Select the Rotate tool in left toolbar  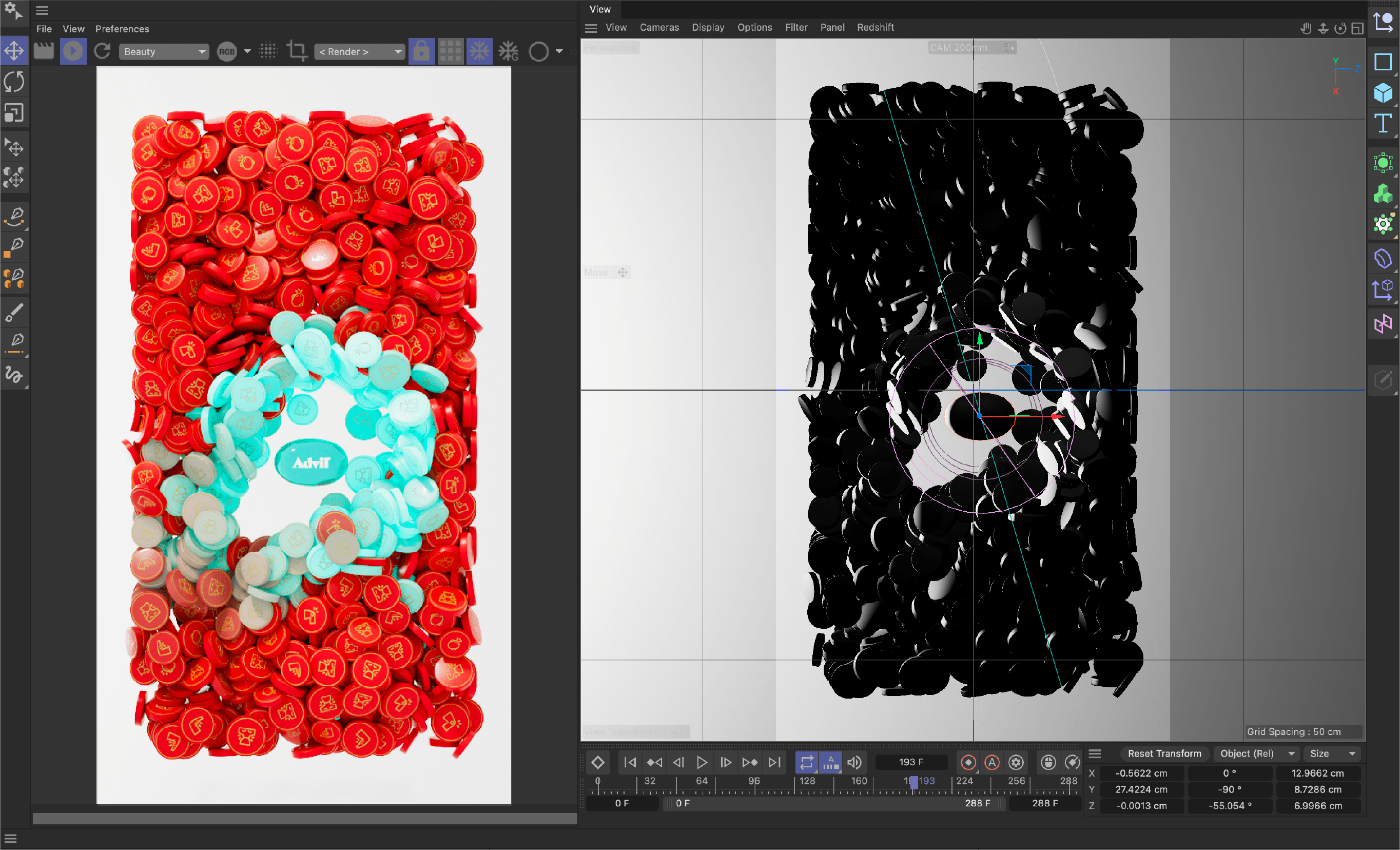(14, 82)
